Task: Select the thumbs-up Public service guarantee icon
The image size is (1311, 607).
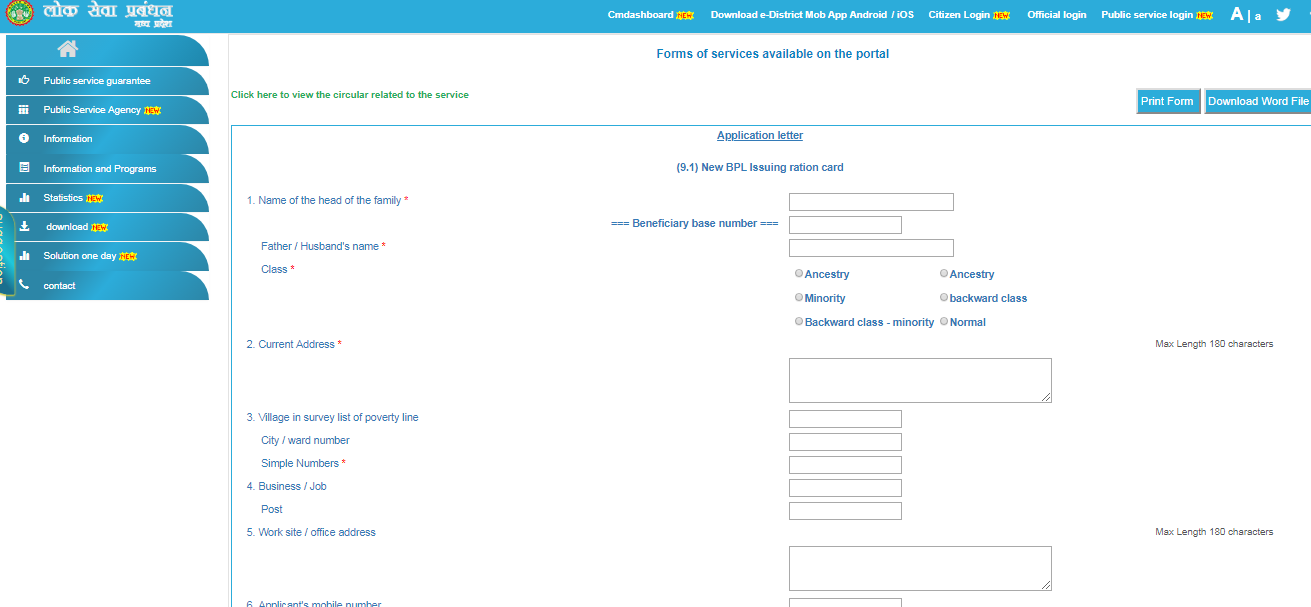Action: (22, 81)
